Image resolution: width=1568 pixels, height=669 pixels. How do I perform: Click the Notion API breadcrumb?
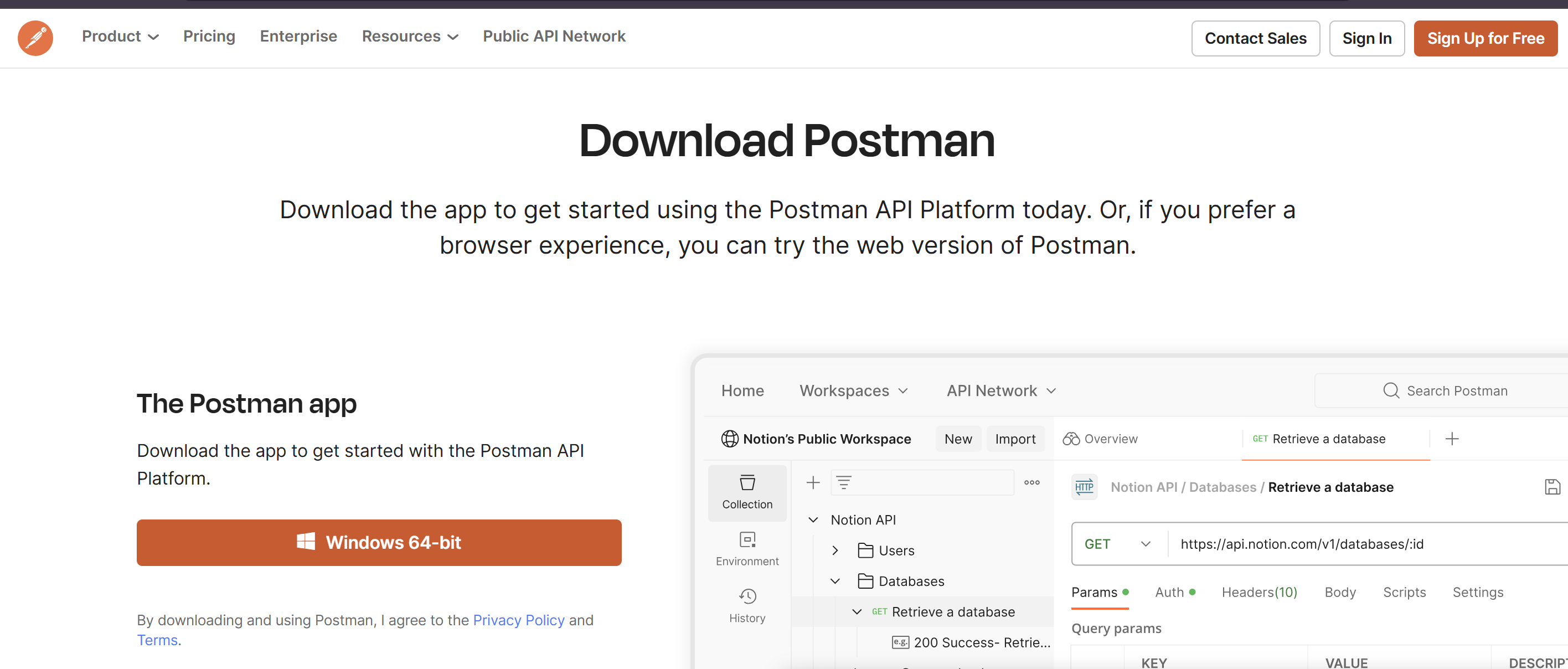point(1144,486)
